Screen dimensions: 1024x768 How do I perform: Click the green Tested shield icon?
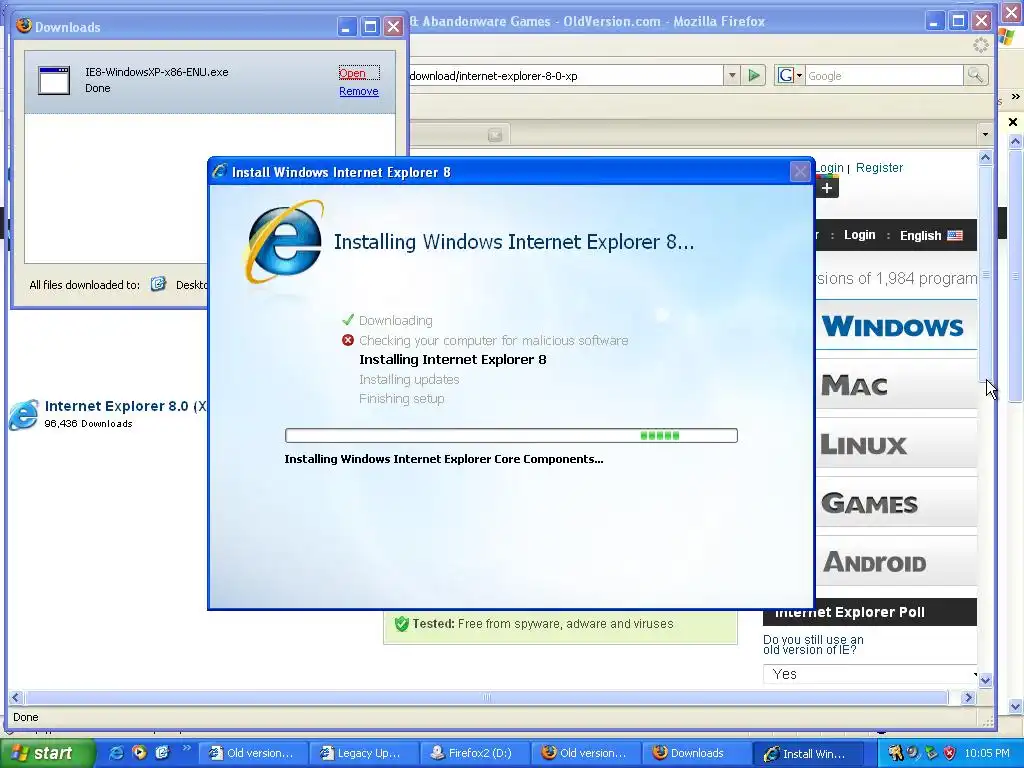402,624
